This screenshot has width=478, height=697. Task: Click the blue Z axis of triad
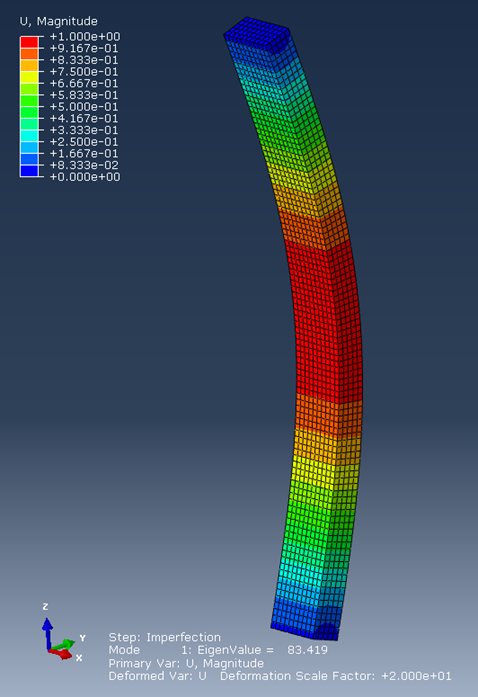tap(47, 632)
